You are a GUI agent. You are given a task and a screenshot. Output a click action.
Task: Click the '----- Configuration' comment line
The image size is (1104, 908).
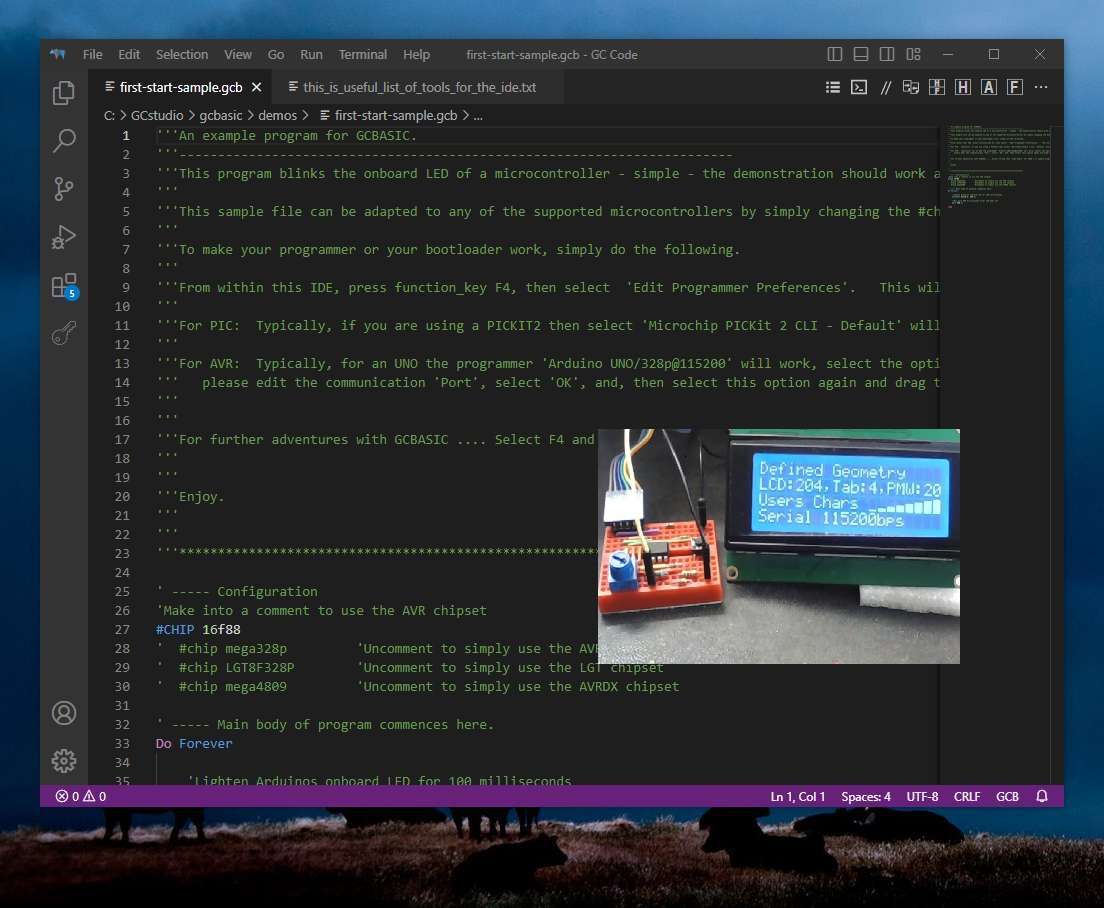(237, 591)
